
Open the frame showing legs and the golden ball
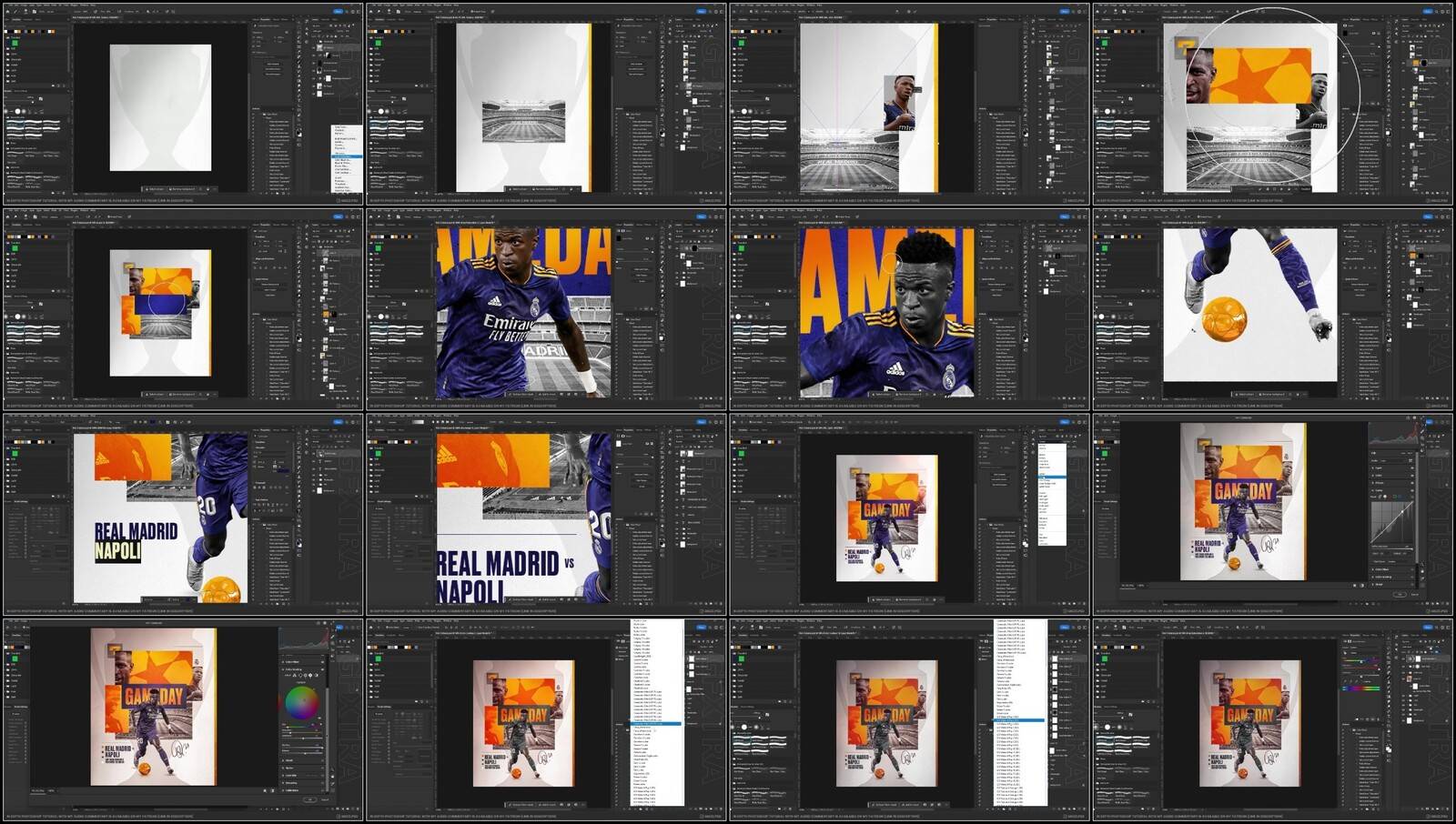pyautogui.click(x=1273, y=309)
